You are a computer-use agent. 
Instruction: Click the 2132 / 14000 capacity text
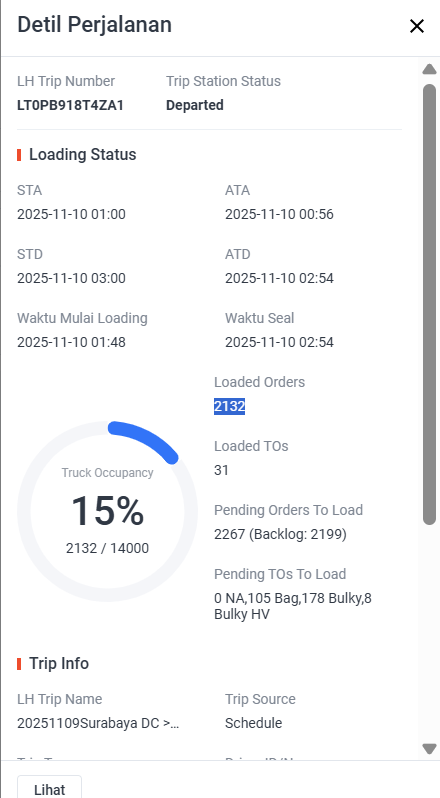[107, 548]
